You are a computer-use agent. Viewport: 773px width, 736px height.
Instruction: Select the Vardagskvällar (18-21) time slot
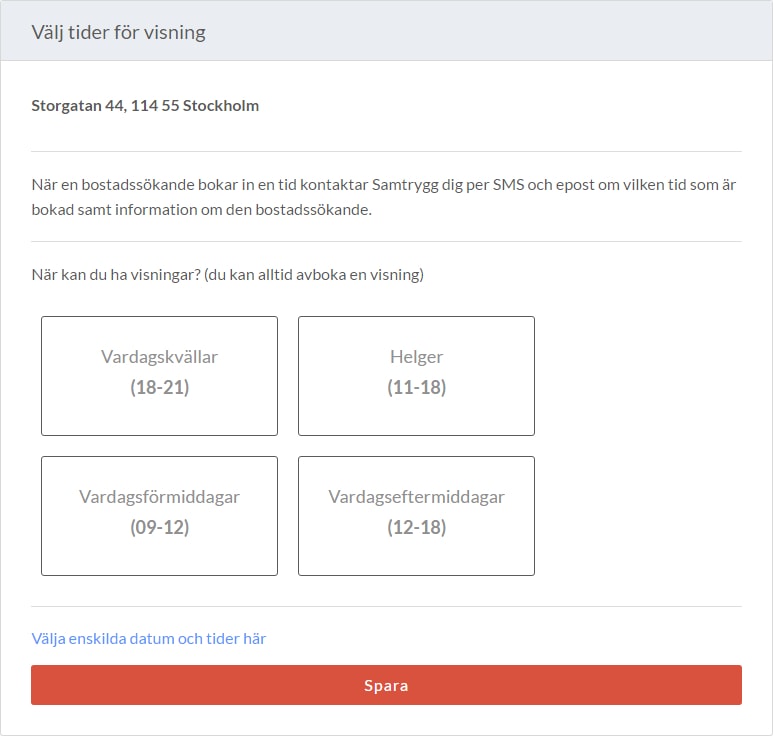click(x=159, y=376)
